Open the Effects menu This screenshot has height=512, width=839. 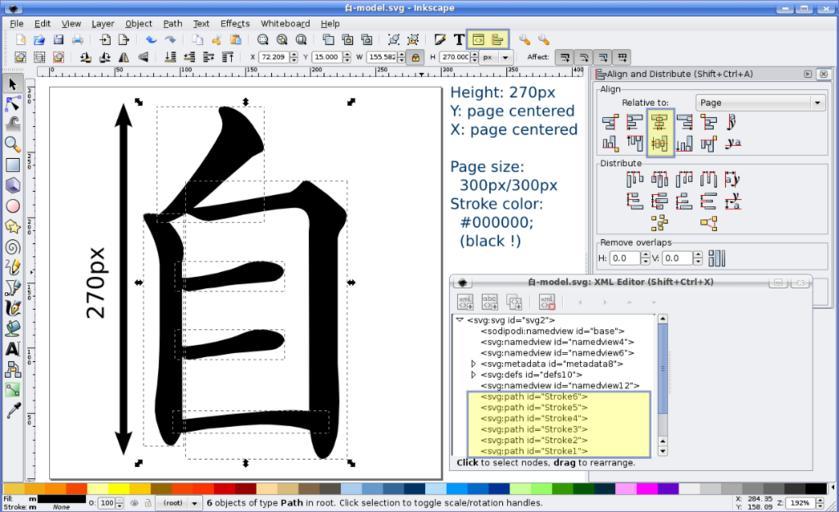click(x=235, y=23)
